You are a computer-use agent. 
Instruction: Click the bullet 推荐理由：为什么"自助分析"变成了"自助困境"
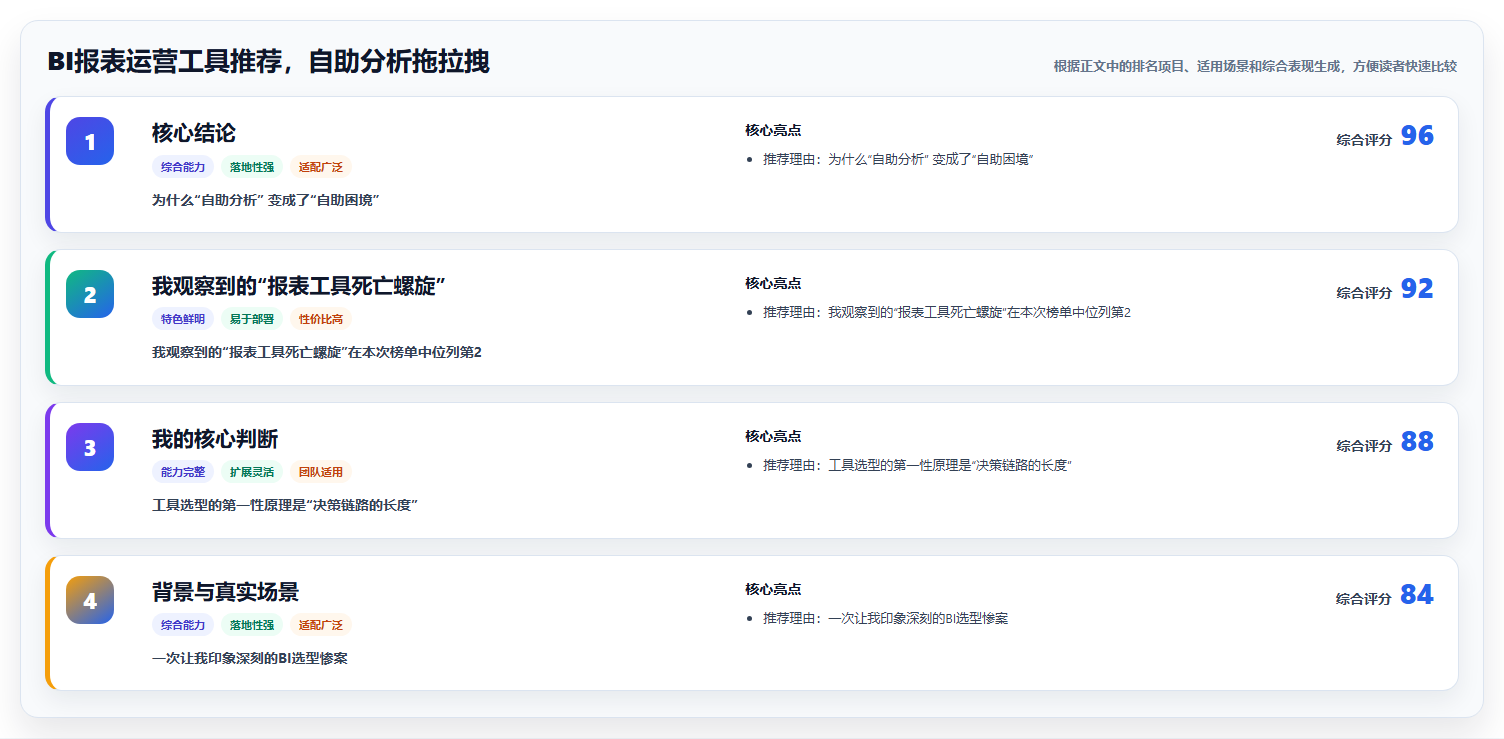click(x=898, y=159)
